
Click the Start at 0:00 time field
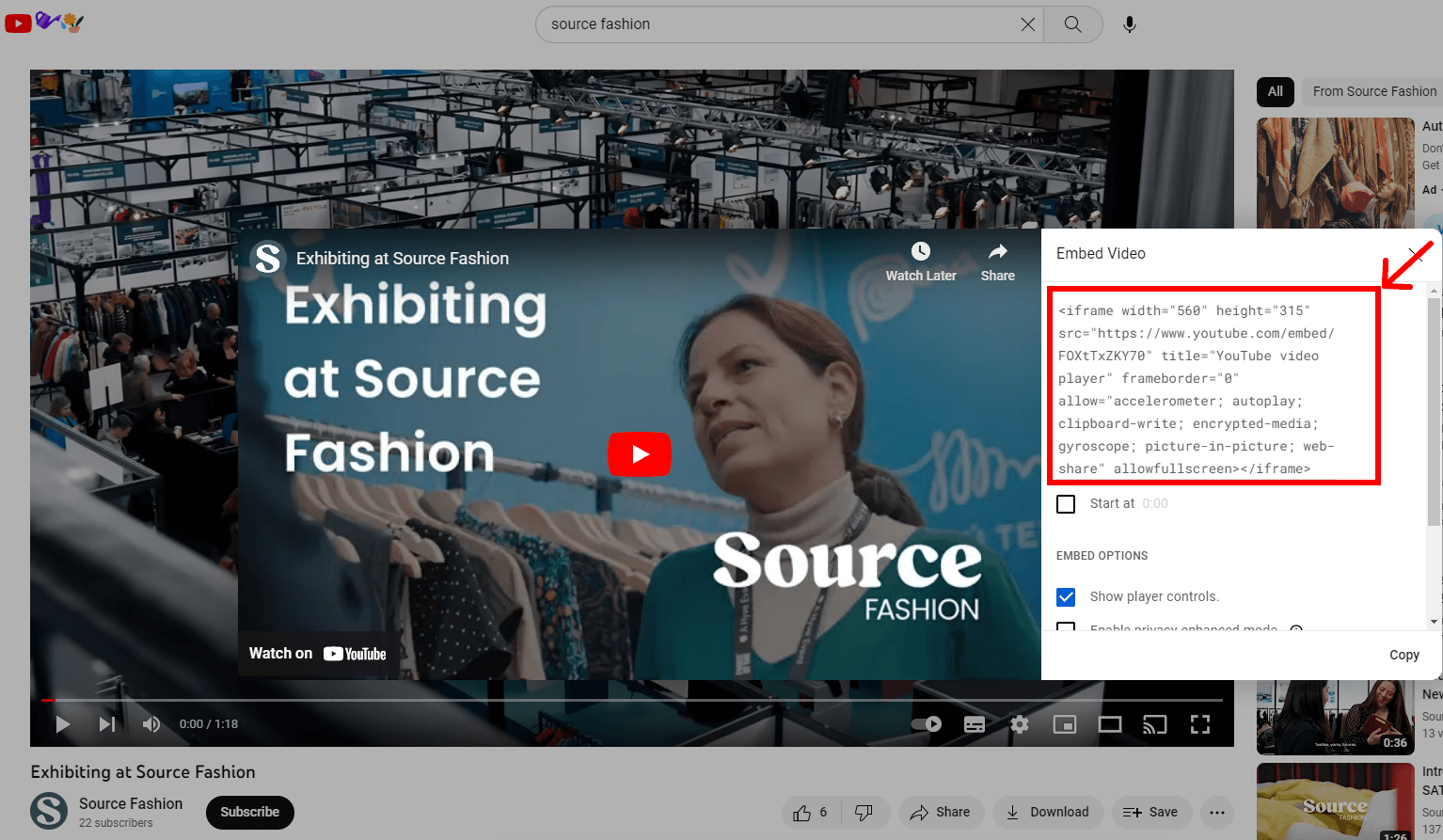[1155, 504]
